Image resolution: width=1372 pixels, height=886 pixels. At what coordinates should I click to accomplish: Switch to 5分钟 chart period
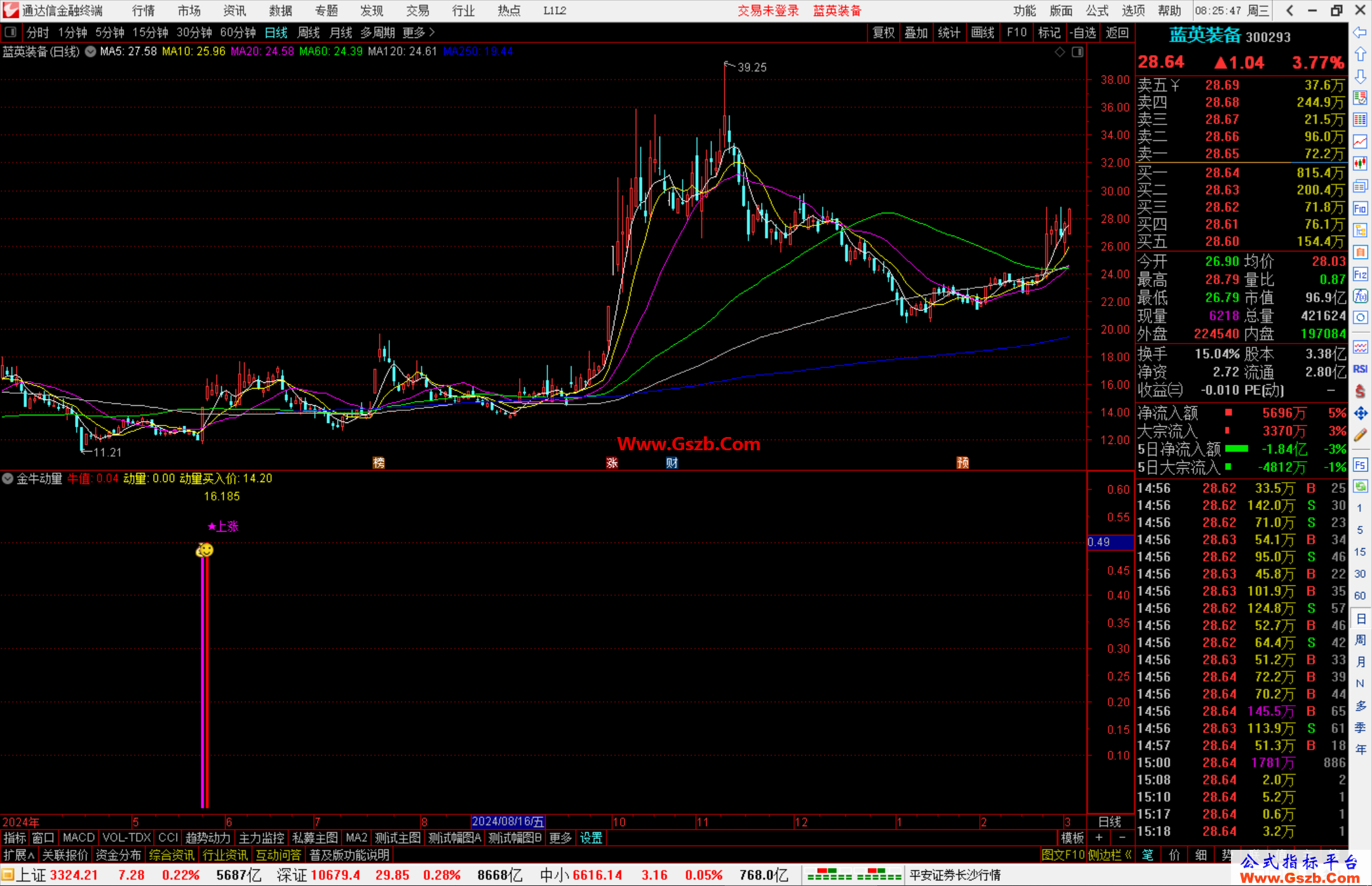(x=110, y=32)
